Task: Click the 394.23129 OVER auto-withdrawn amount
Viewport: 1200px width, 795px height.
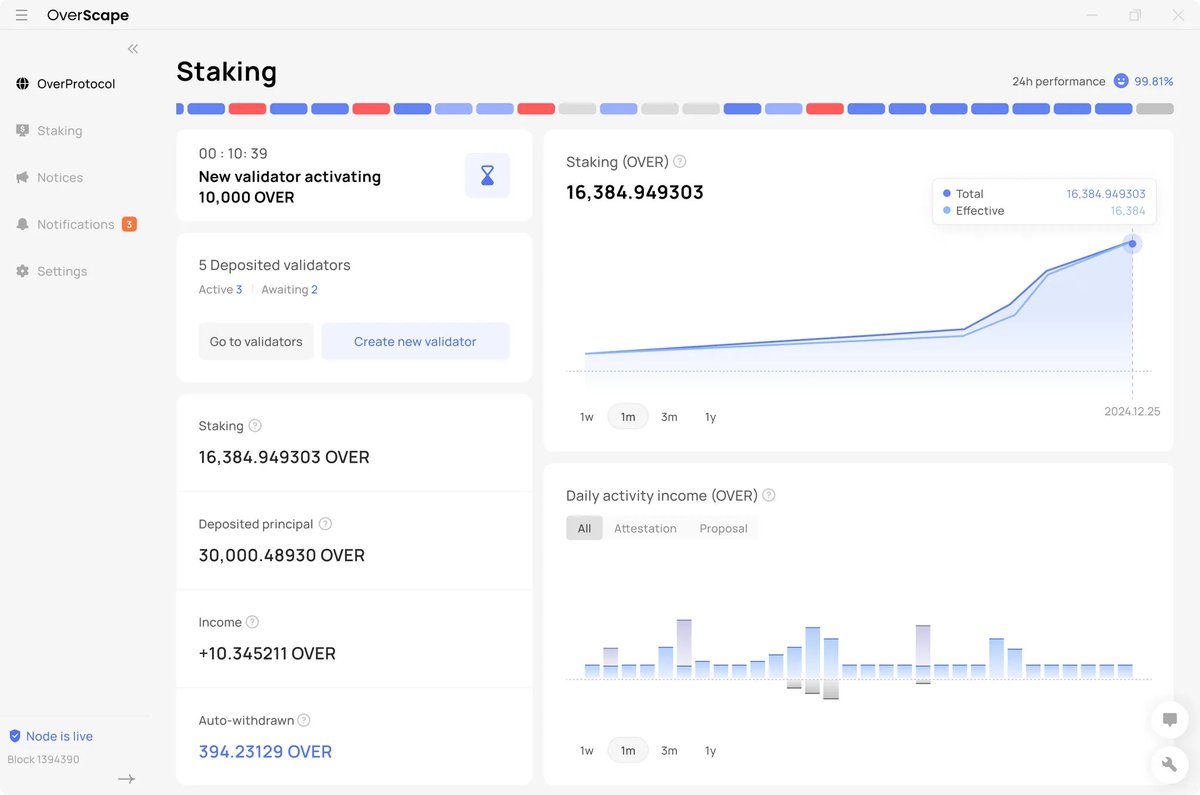Action: tap(265, 752)
